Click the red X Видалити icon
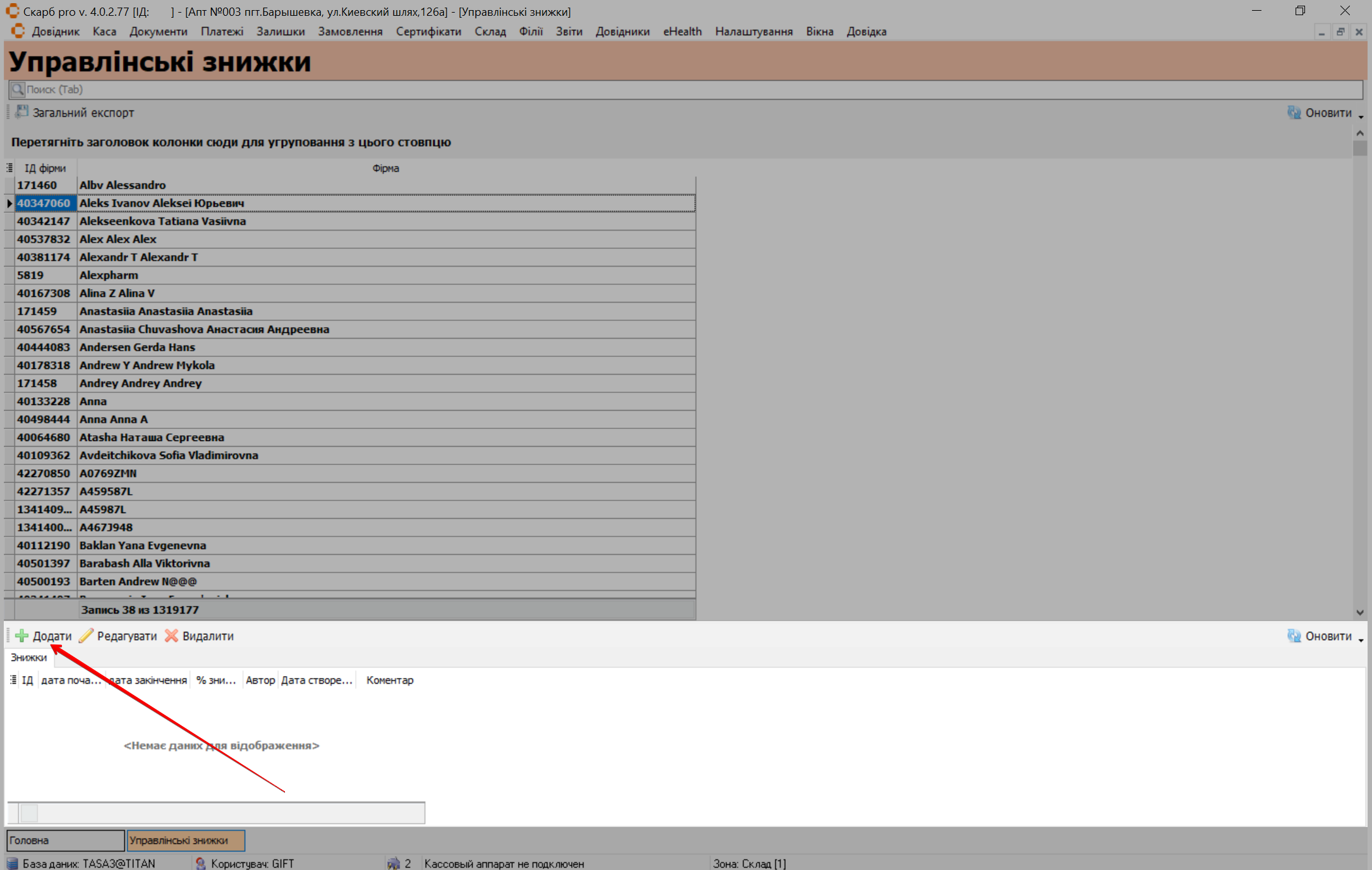1372x870 pixels. click(x=171, y=636)
